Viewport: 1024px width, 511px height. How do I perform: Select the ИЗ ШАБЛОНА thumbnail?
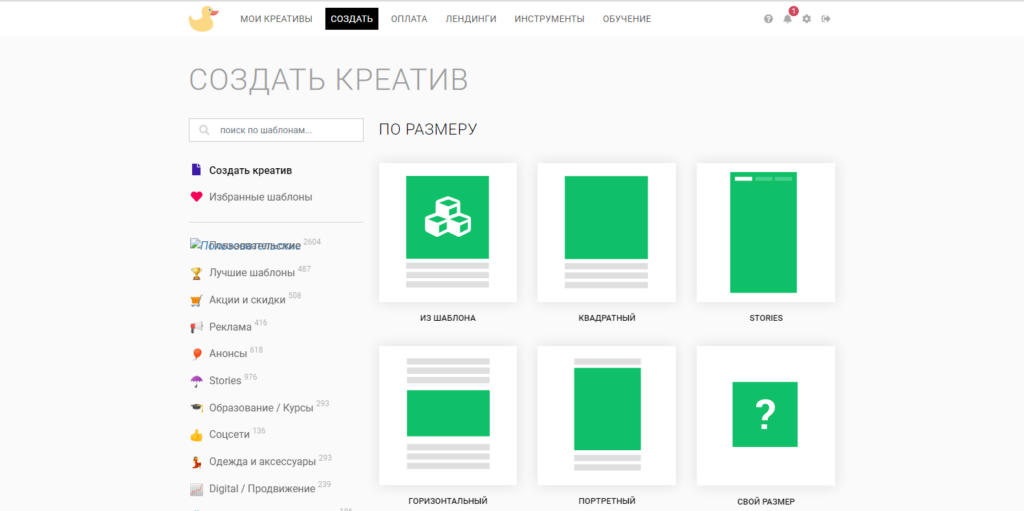pyautogui.click(x=447, y=232)
